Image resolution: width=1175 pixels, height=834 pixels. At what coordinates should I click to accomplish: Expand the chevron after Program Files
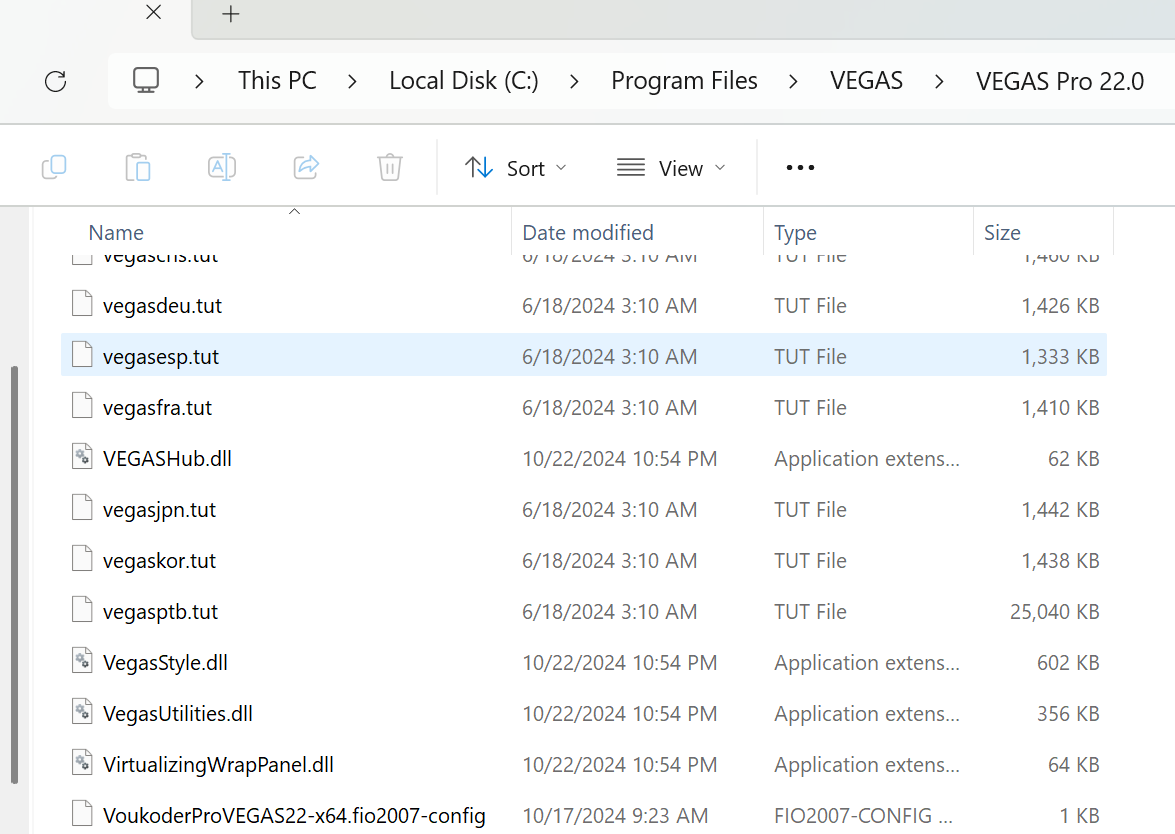point(793,81)
